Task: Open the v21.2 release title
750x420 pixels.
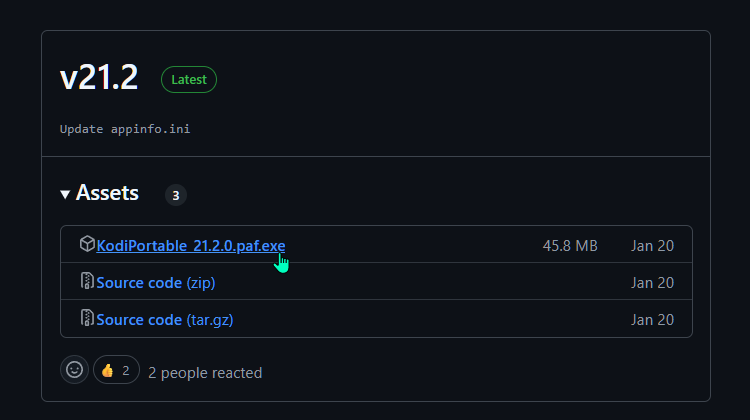Action: 99,77
